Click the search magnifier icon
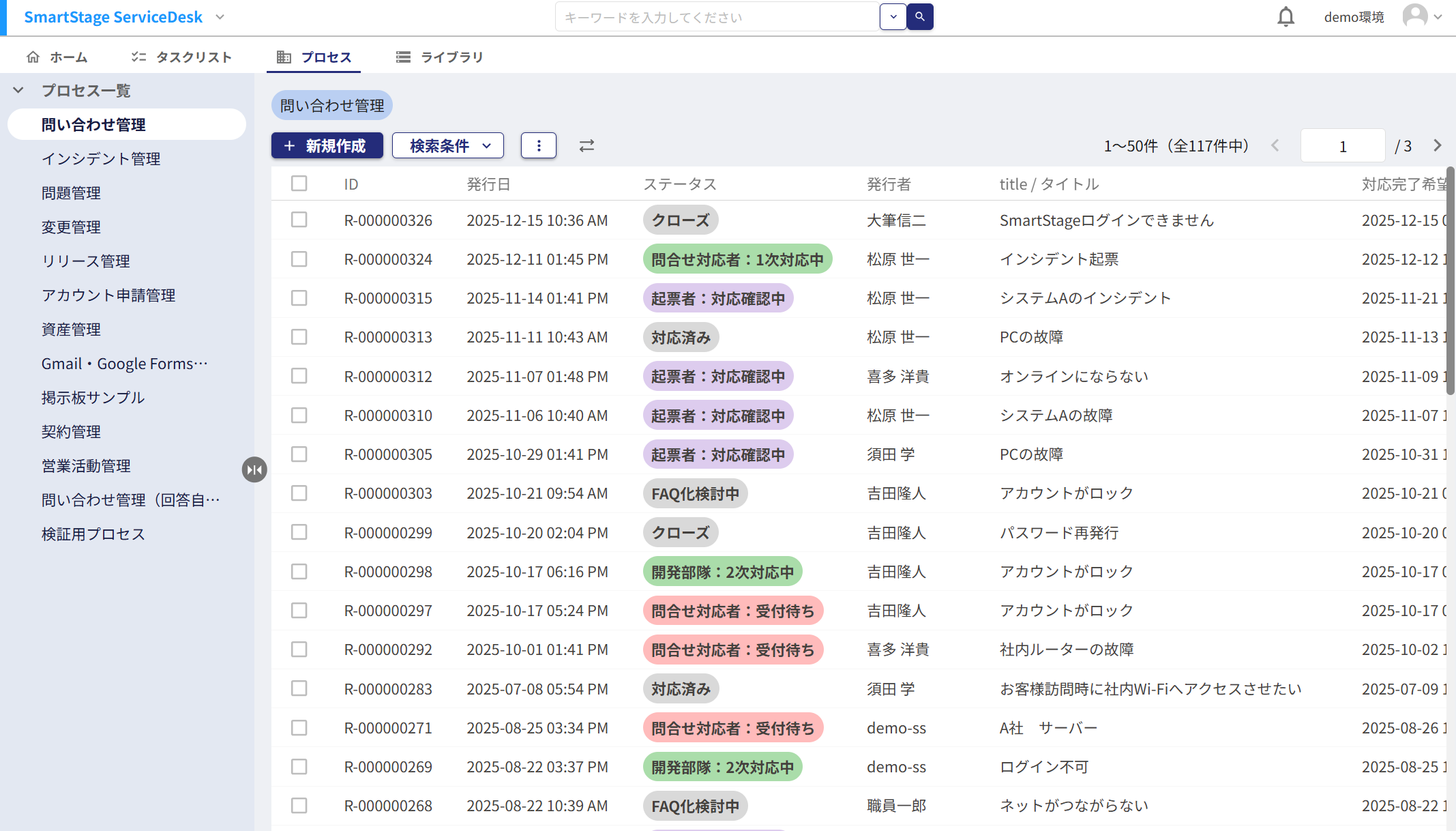 click(920, 16)
